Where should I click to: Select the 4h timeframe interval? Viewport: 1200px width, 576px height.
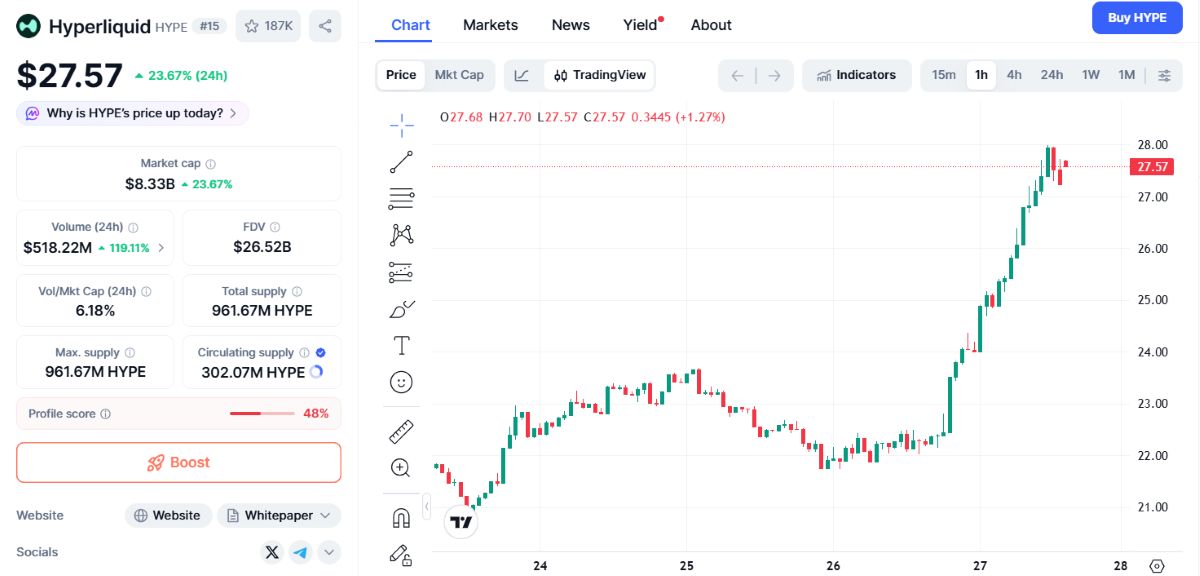click(1014, 75)
